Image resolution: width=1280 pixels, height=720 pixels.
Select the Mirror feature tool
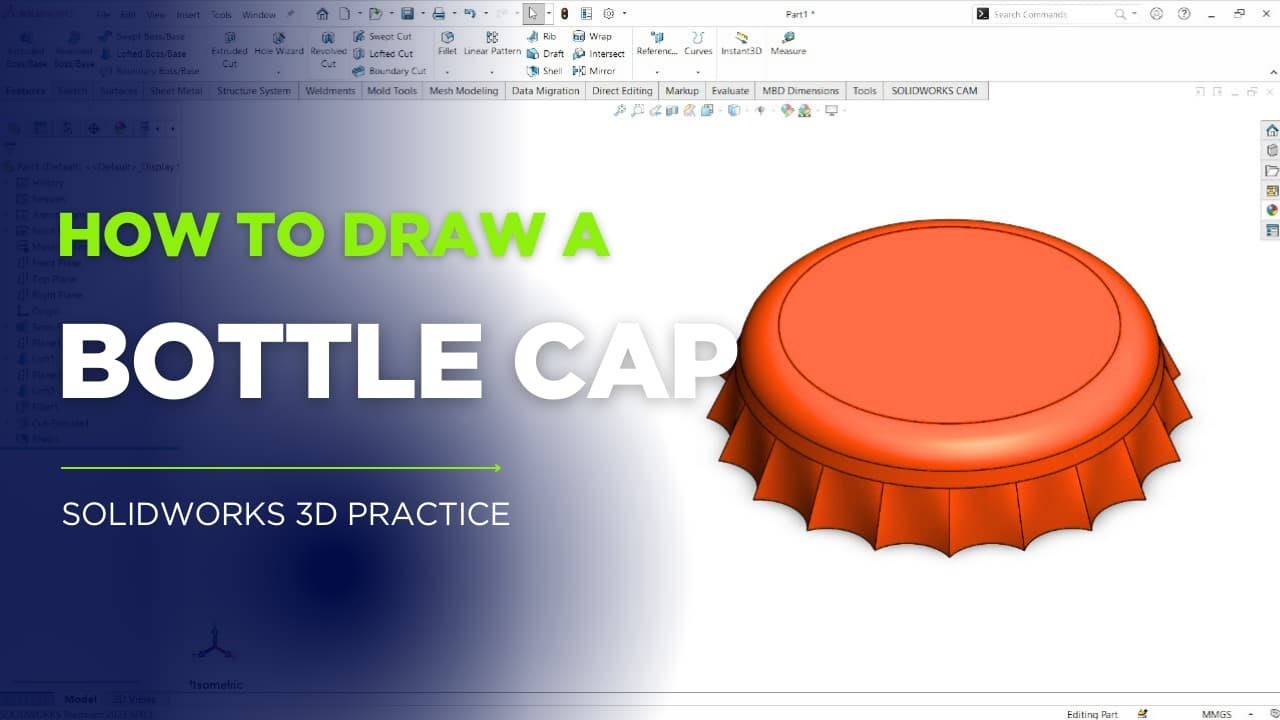coord(594,71)
